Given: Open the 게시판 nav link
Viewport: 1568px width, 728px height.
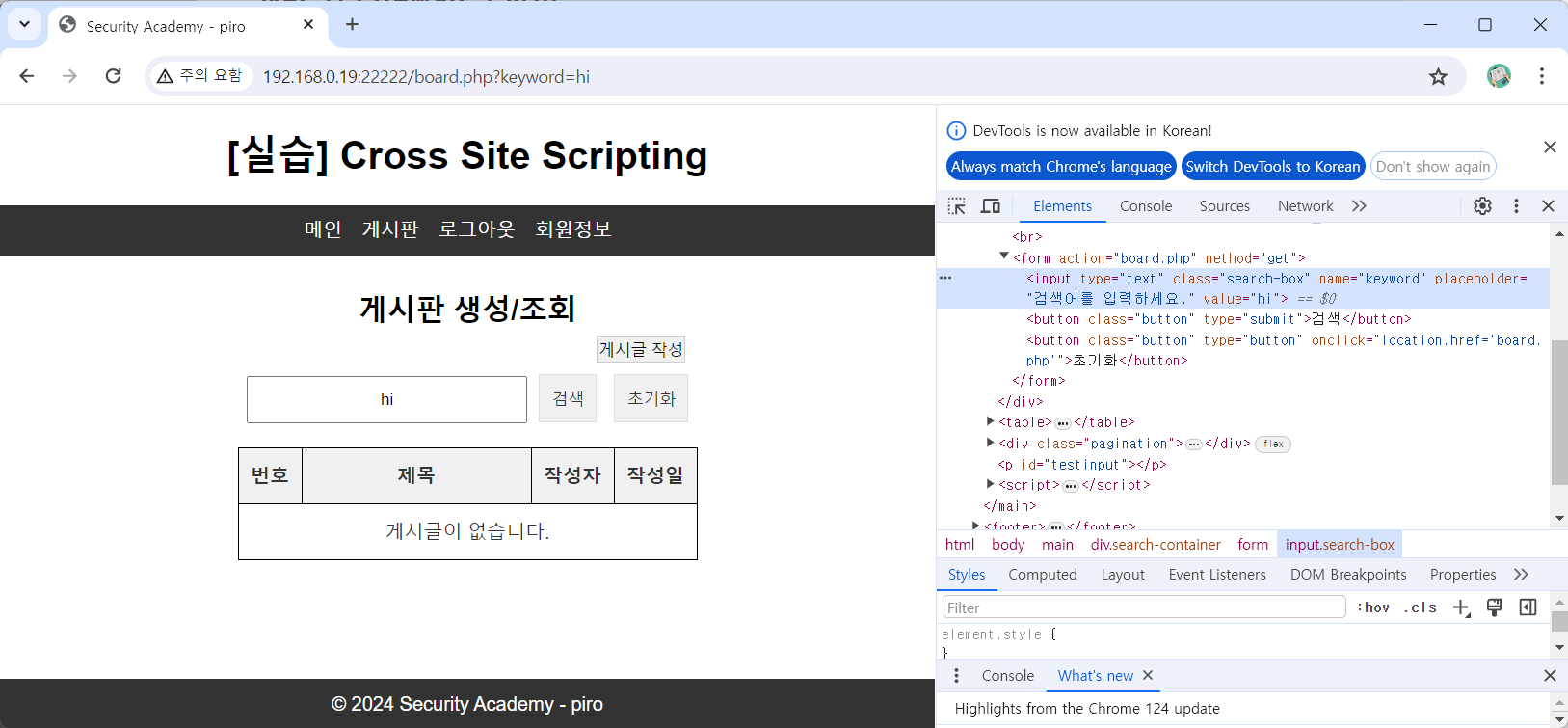Looking at the screenshot, I should point(390,229).
